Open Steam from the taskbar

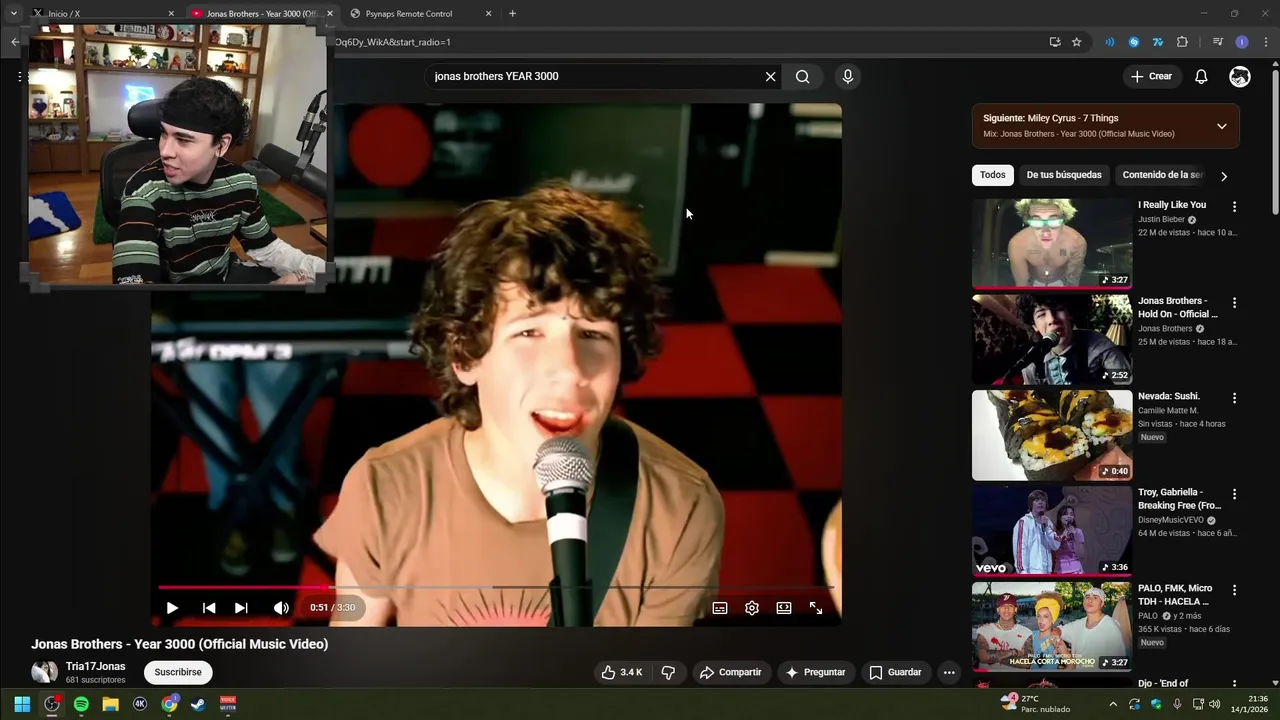(198, 704)
